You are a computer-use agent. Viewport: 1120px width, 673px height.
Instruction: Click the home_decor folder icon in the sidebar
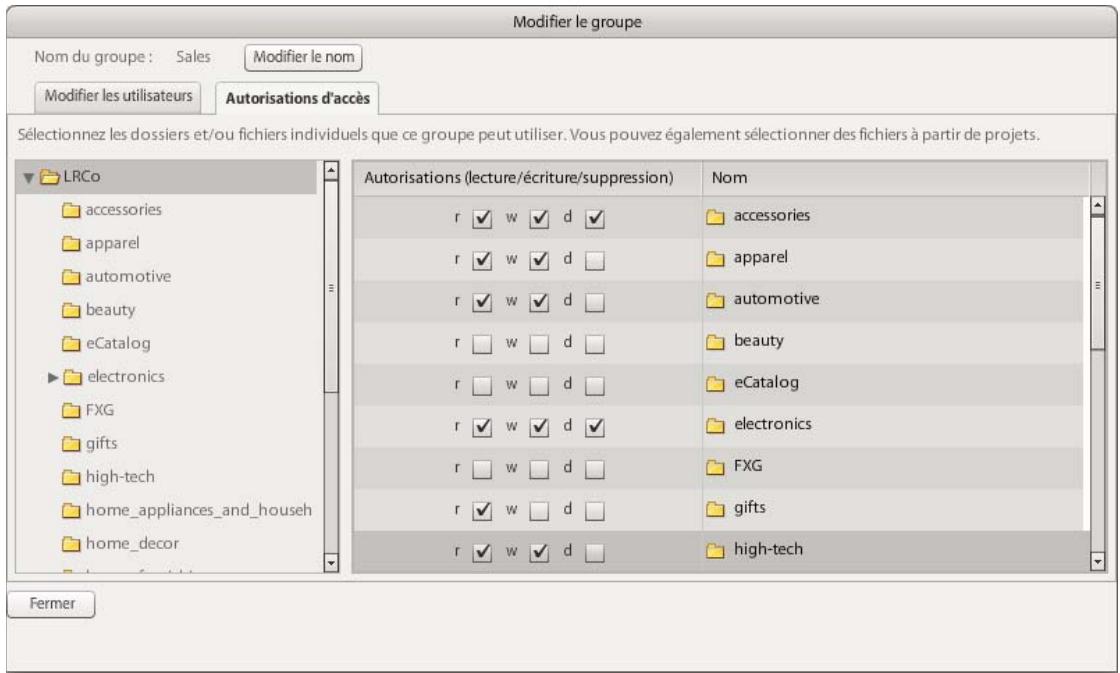[73, 541]
